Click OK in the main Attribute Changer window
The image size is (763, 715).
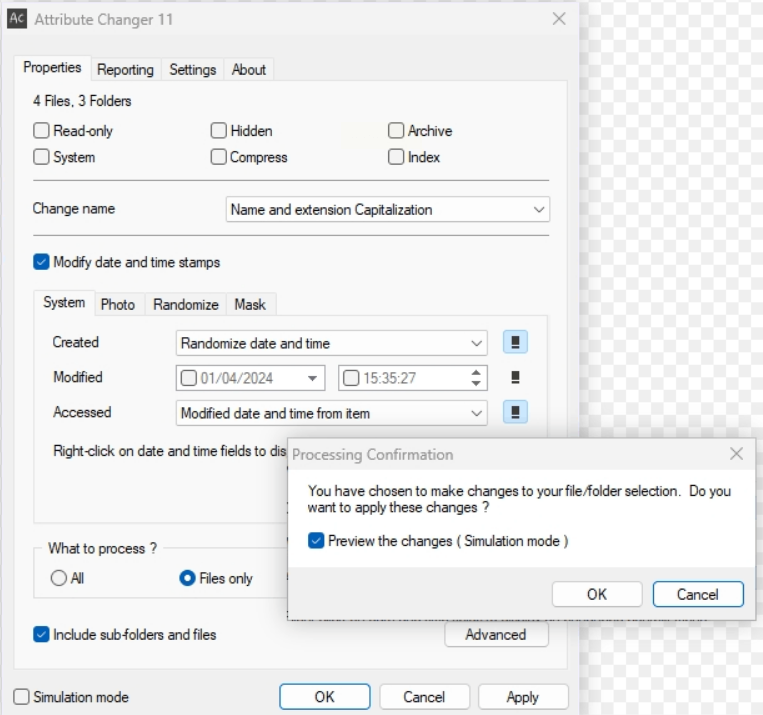pos(325,697)
